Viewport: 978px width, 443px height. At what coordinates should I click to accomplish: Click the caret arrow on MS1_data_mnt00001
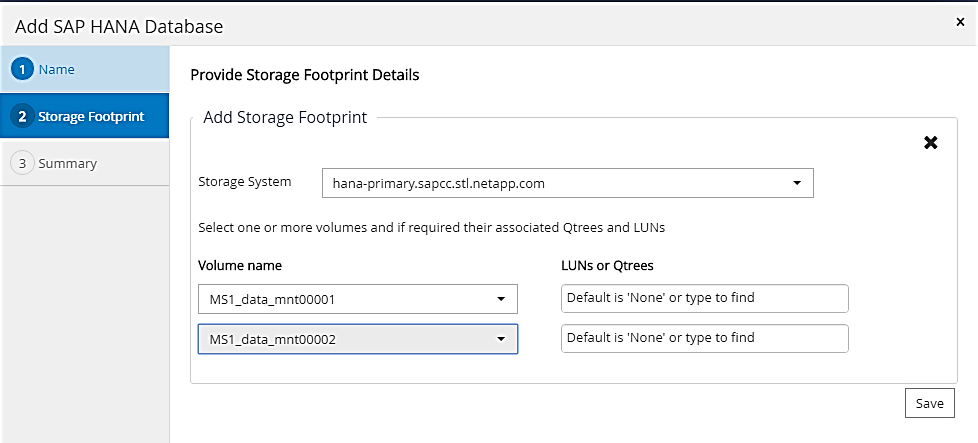(x=500, y=299)
